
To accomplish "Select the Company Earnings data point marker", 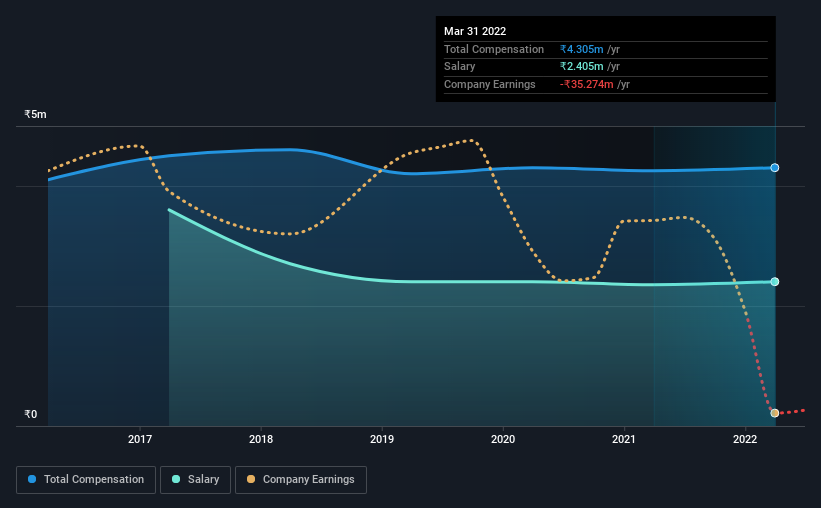I will 774,413.
